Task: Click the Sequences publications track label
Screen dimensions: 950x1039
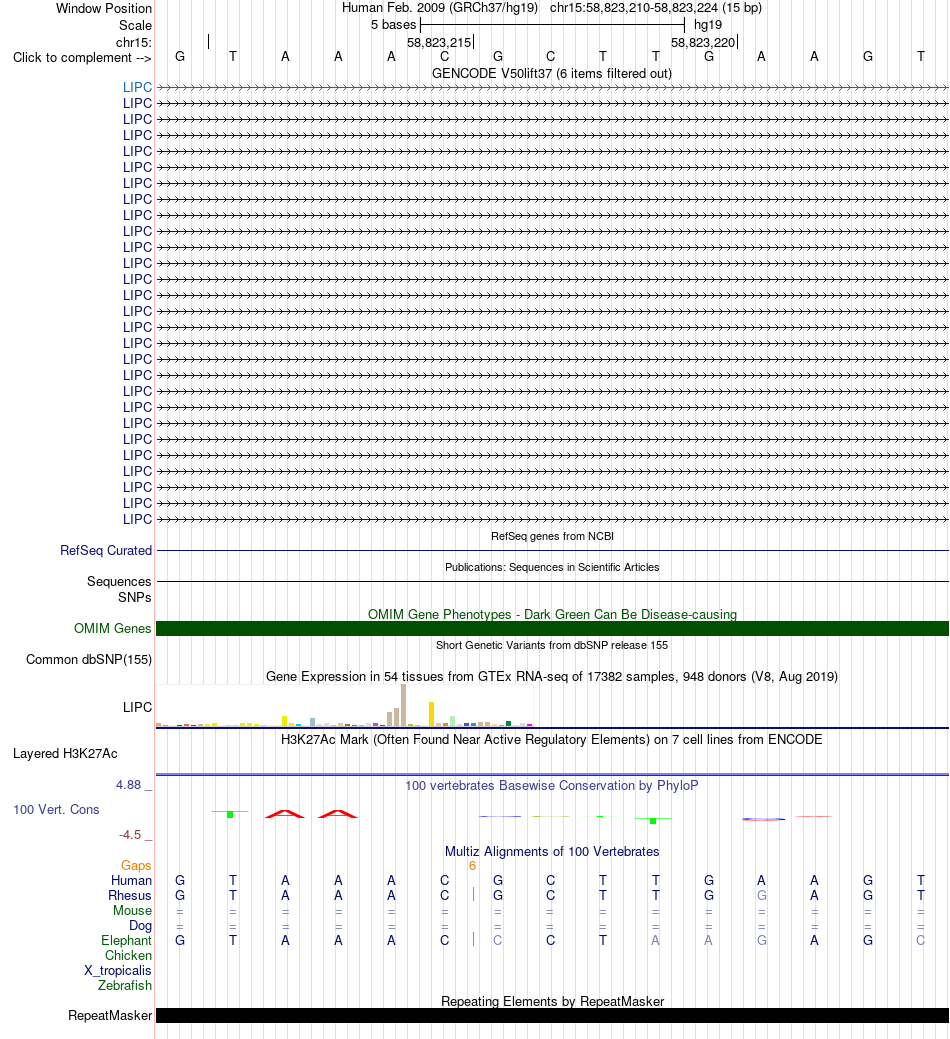Action: point(119,582)
